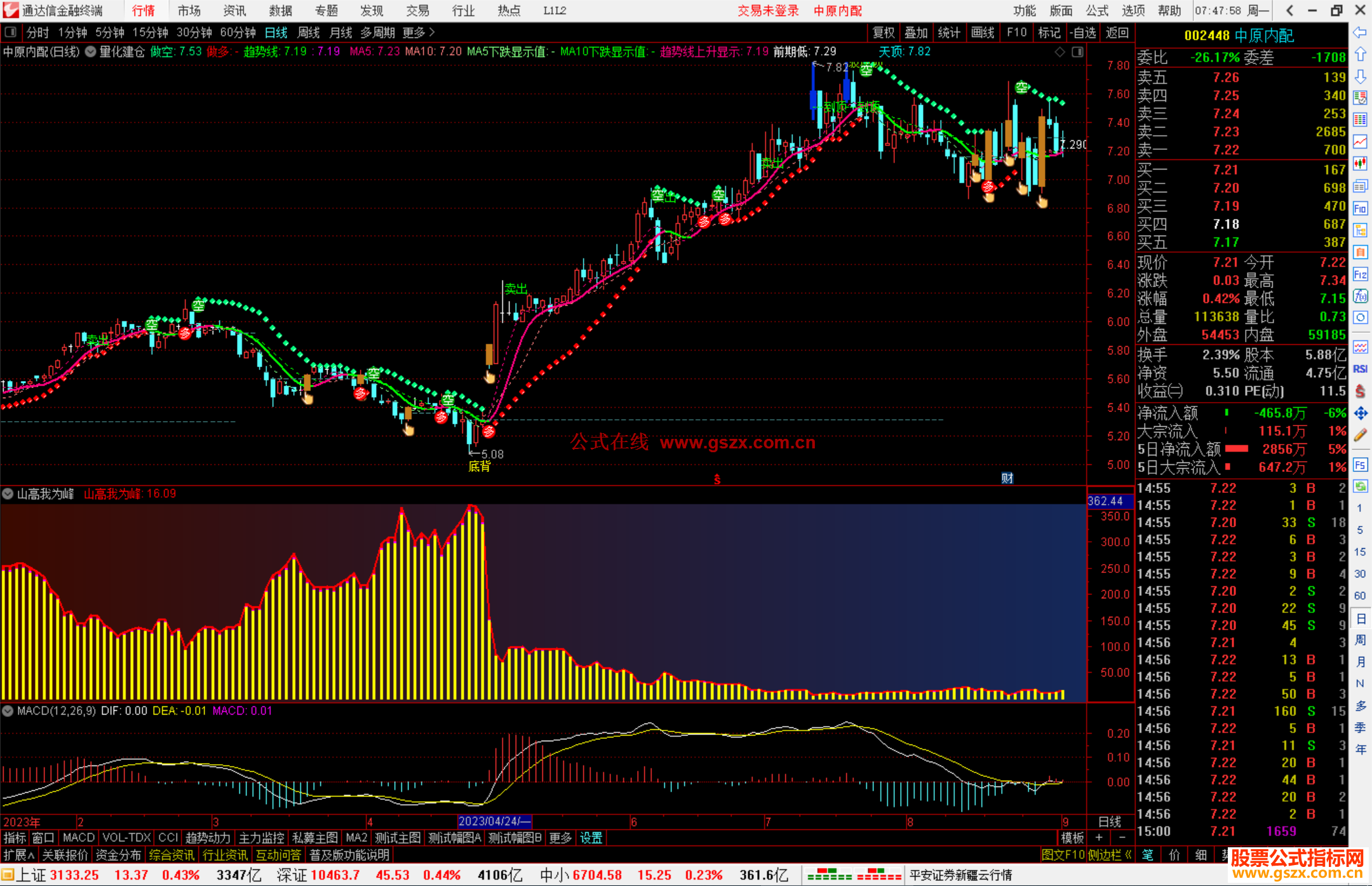Click the f(x) formula sidebar icon
The image size is (1372, 886).
[1360, 296]
